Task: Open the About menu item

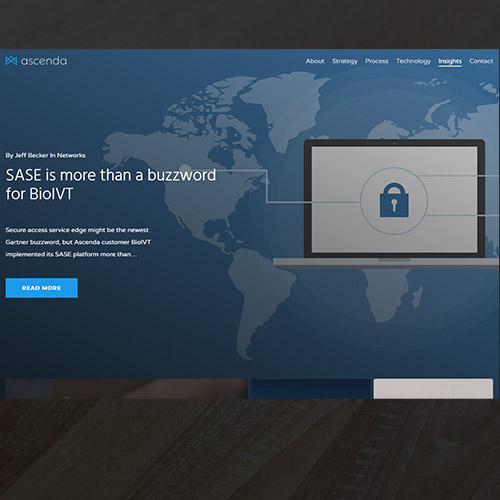Action: pyautogui.click(x=315, y=61)
